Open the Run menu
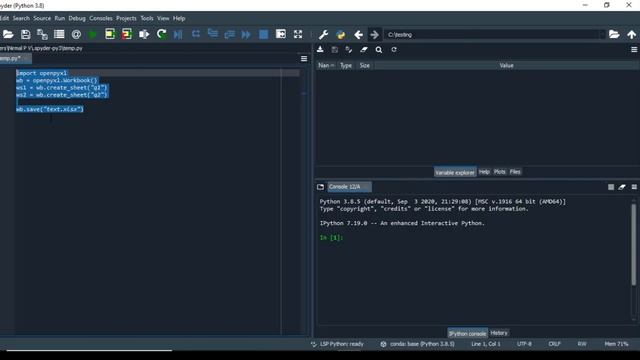Viewport: 640px width, 360px height. [x=60, y=18]
